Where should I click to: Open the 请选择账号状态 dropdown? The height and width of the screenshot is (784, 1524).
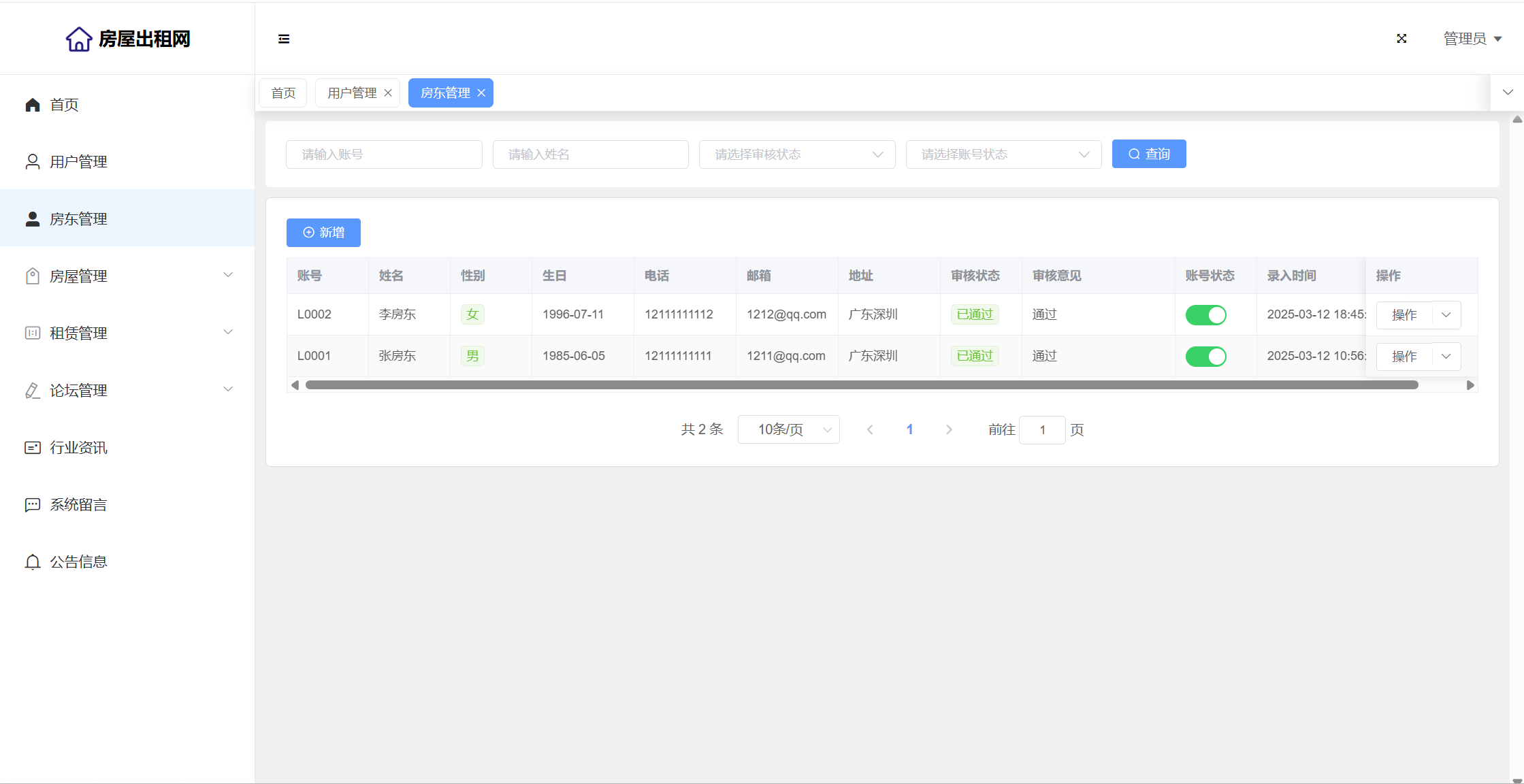[x=1003, y=154]
